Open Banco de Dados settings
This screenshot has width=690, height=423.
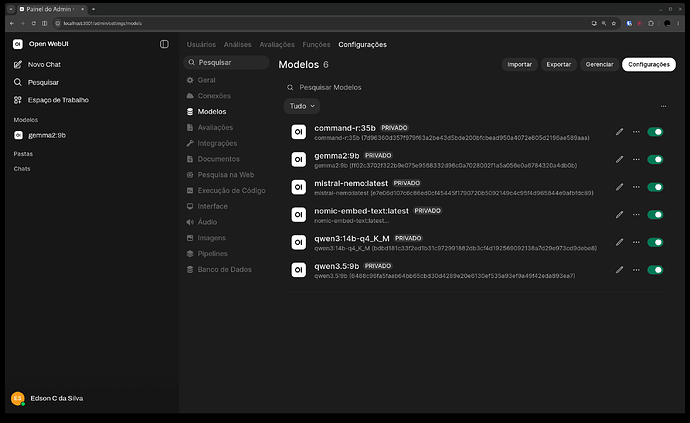219,269
